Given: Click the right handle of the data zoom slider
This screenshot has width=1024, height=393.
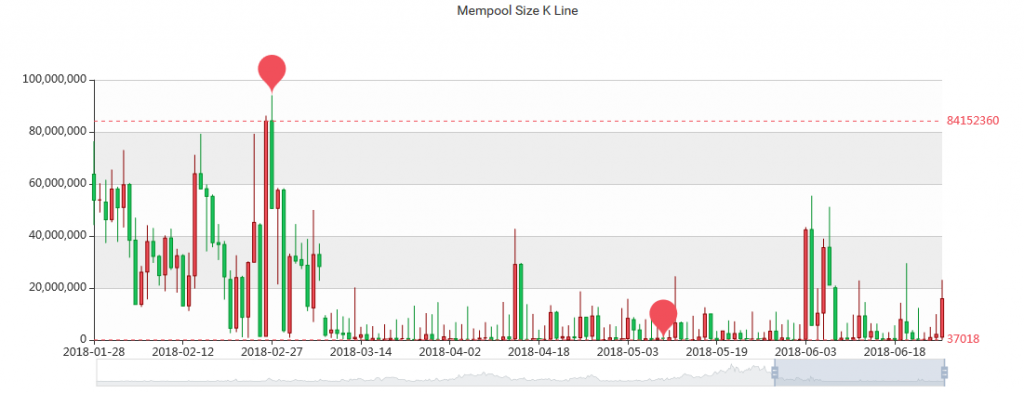Looking at the screenshot, I should [944, 372].
